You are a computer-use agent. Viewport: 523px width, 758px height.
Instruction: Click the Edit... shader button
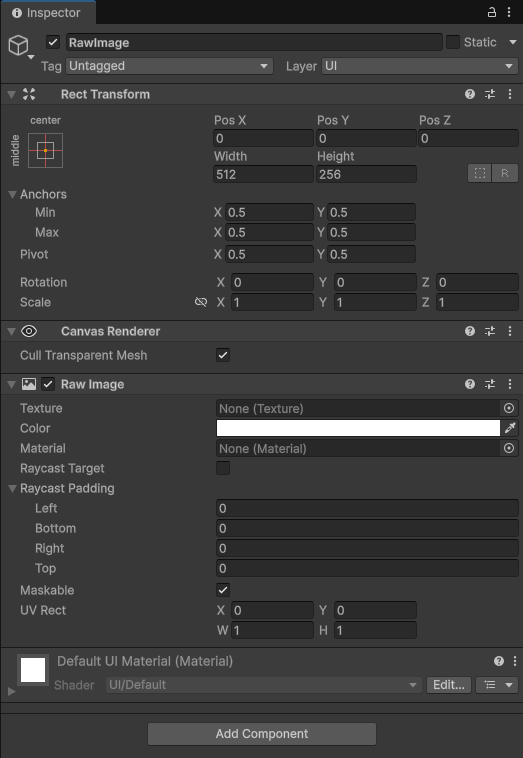449,685
